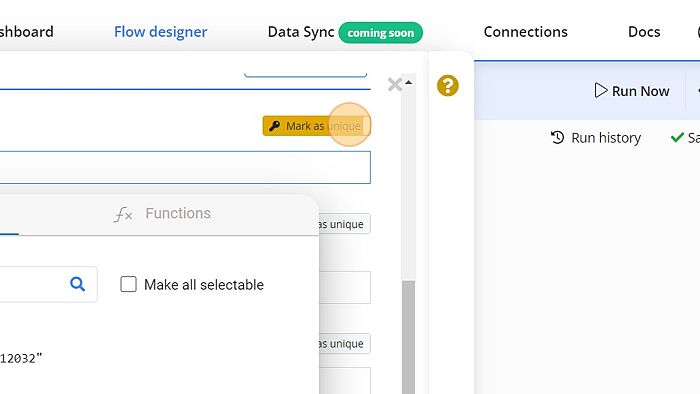
Task: Click the yellow Mark as unique button
Action: (x=317, y=126)
